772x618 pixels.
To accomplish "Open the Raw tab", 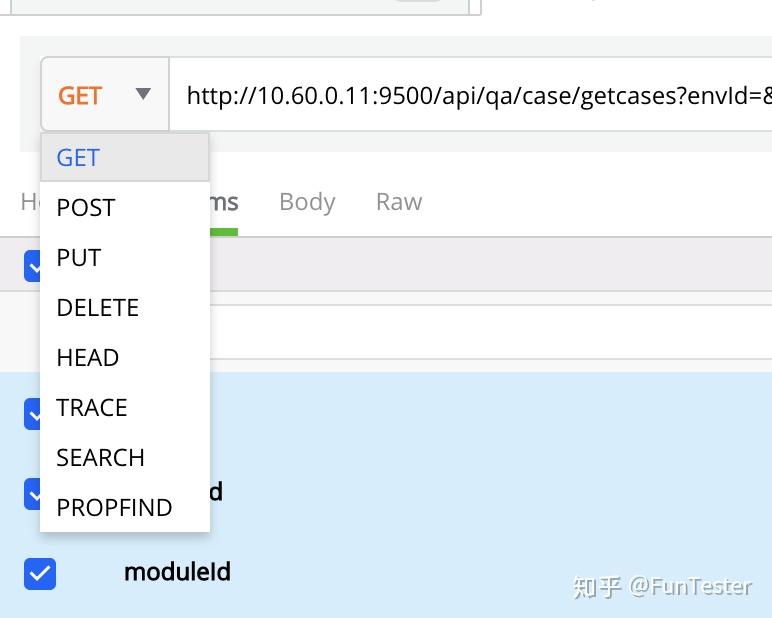I will (399, 202).
